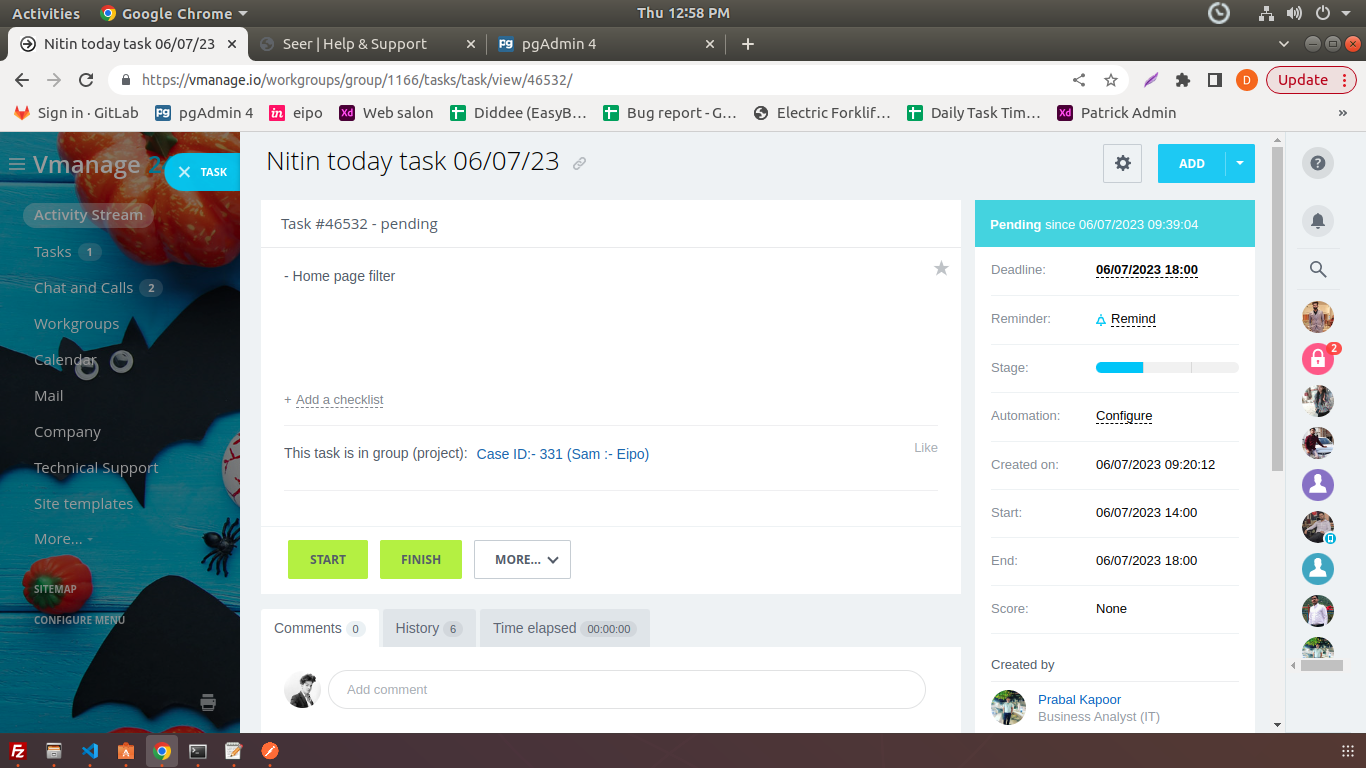Open Case ID:- 331 project link
The image size is (1366, 768).
click(562, 454)
